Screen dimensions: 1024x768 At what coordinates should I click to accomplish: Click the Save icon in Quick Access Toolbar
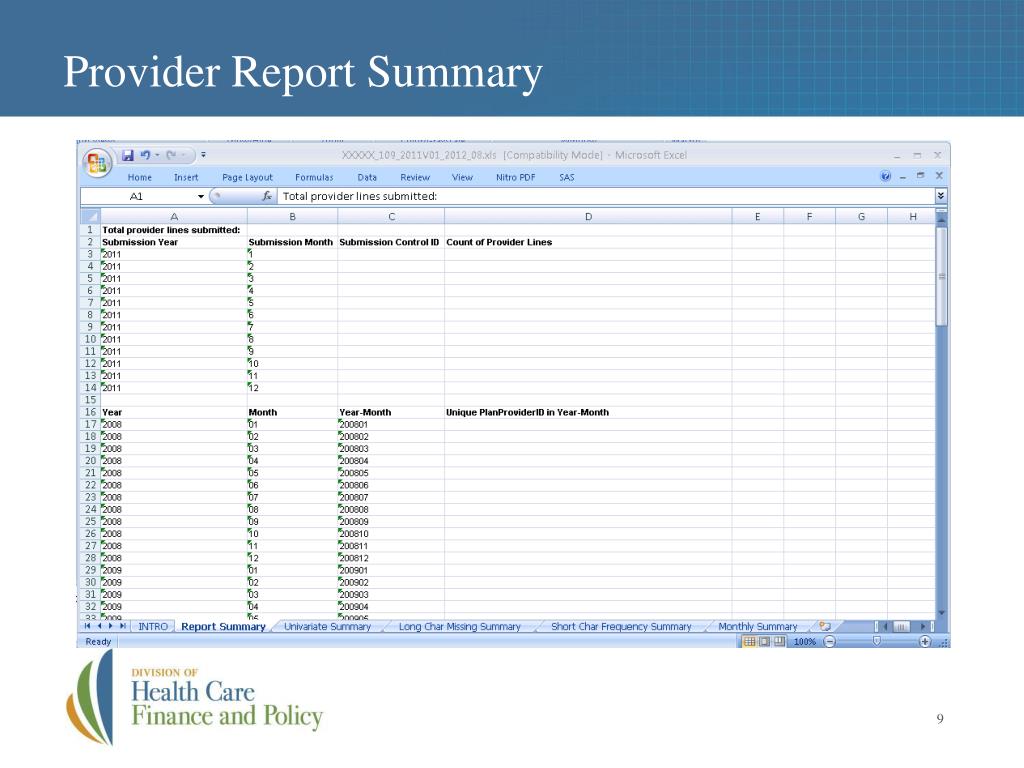(127, 155)
